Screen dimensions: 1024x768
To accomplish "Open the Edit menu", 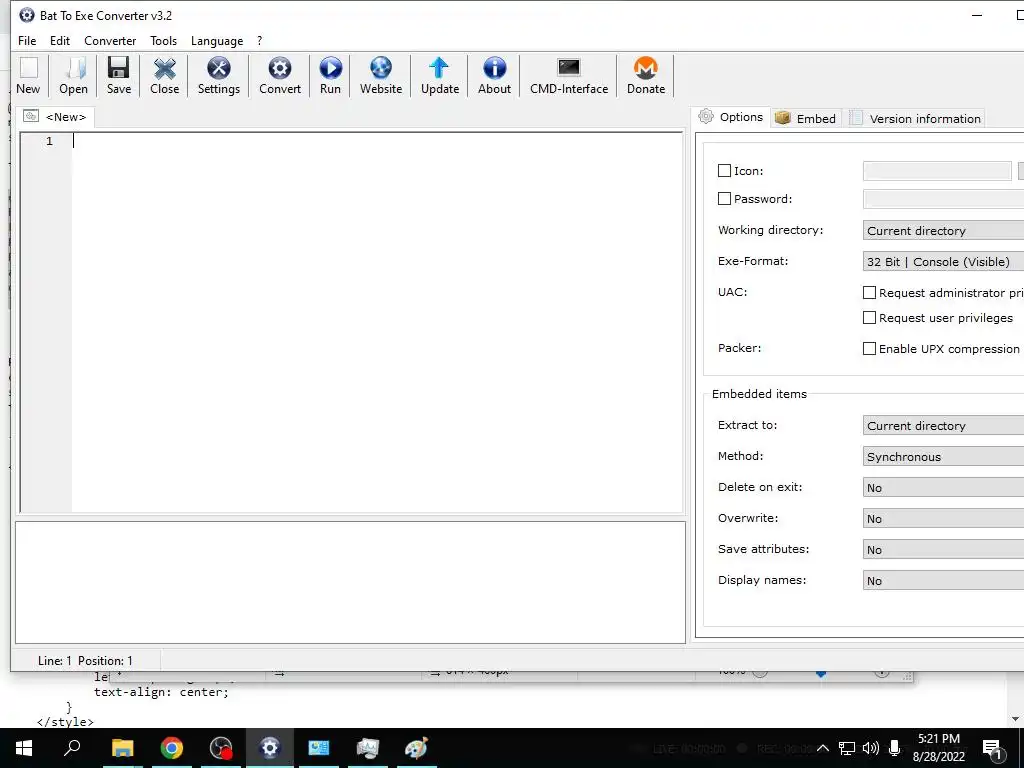I will click(x=59, y=40).
